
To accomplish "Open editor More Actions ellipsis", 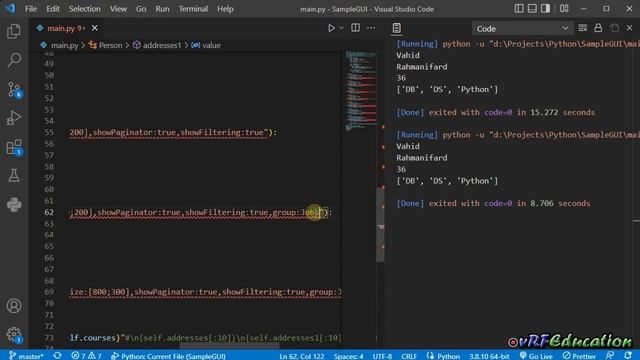I will coord(371,28).
